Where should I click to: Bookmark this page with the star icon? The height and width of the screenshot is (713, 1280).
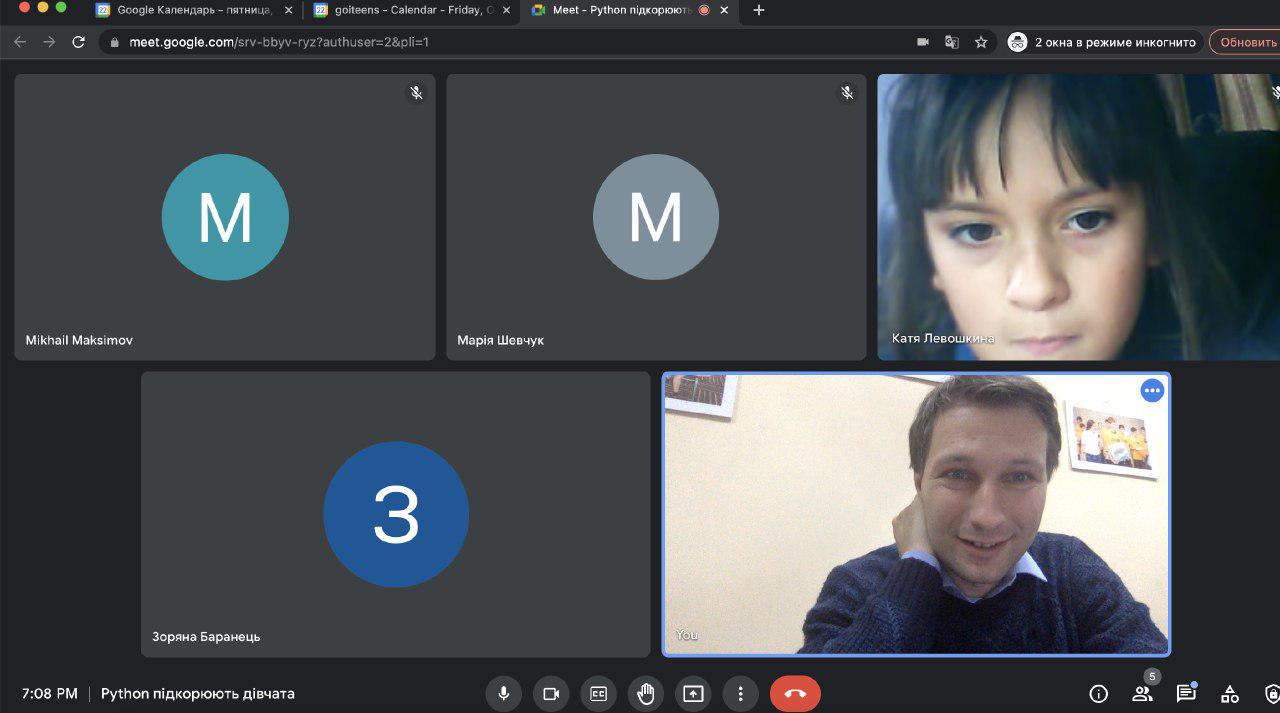pos(981,42)
